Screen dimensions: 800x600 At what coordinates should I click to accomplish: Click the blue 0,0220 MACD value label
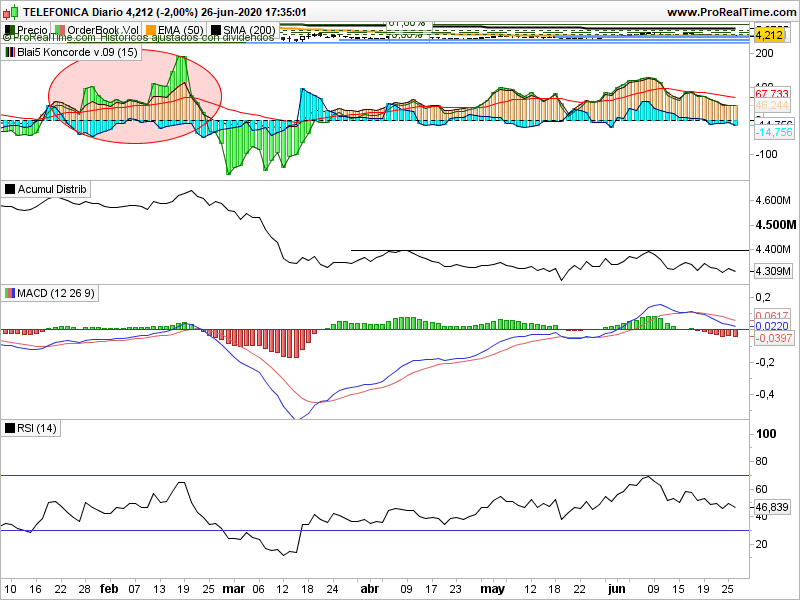click(771, 326)
